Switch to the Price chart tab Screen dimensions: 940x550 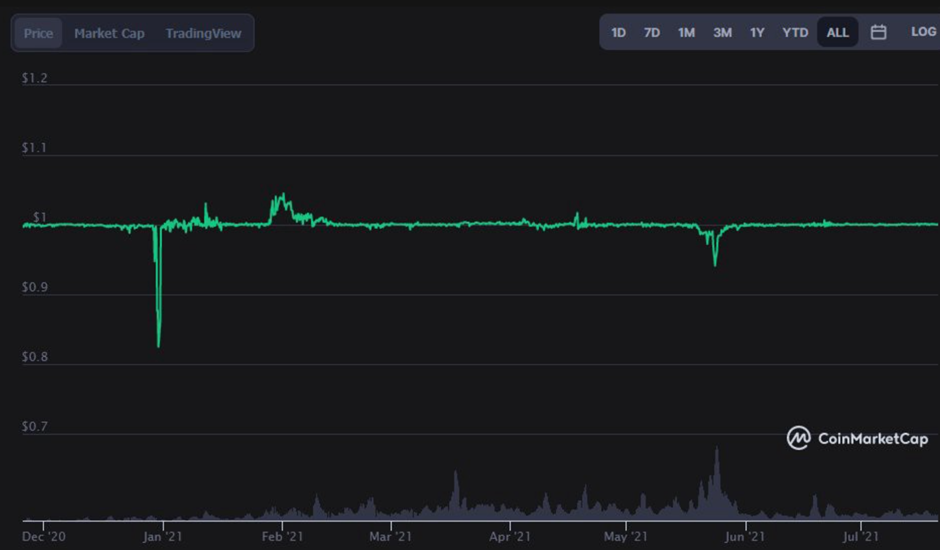[x=39, y=33]
